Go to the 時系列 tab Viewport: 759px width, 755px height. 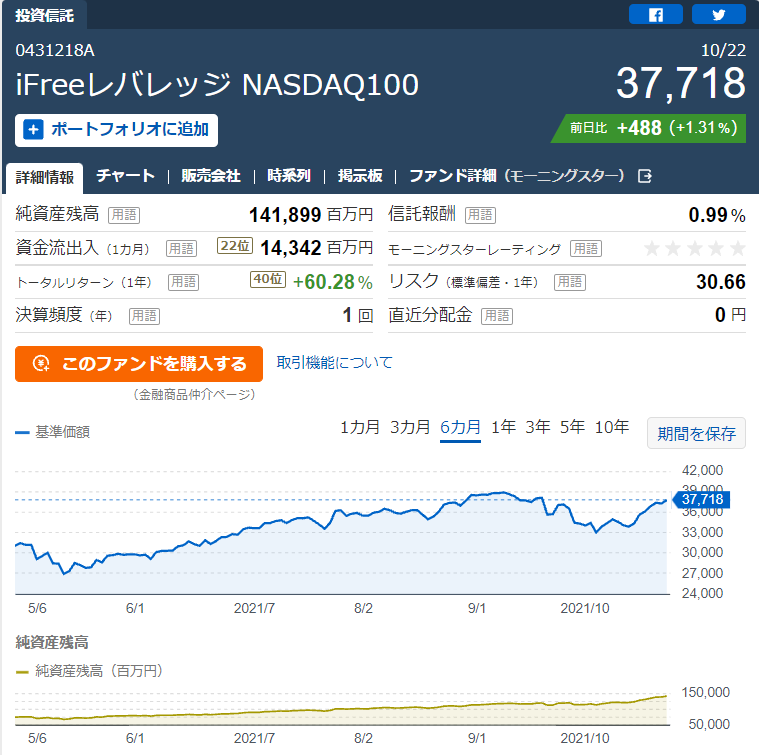[x=289, y=176]
